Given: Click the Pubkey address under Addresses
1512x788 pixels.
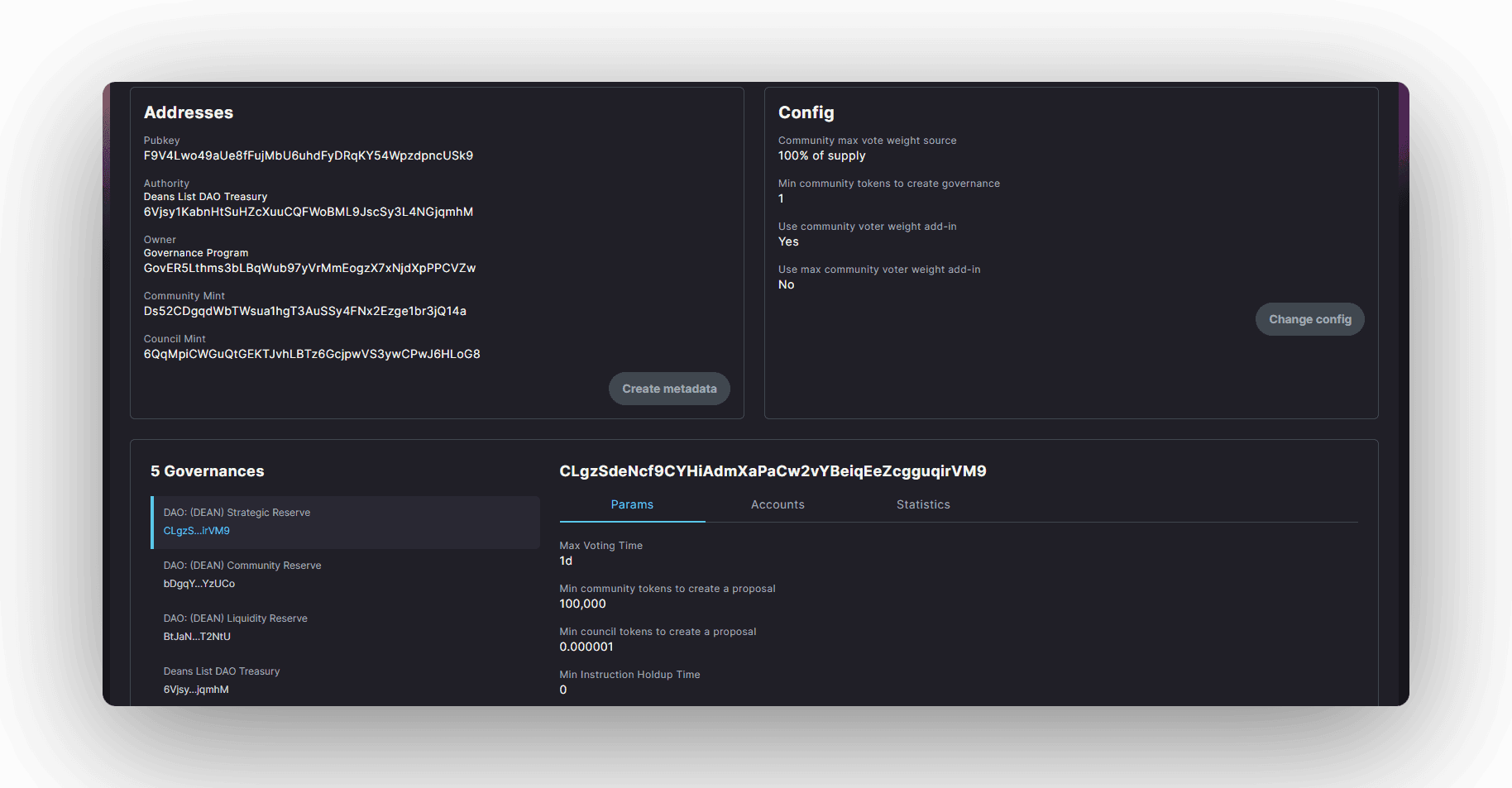Looking at the screenshot, I should coord(308,155).
